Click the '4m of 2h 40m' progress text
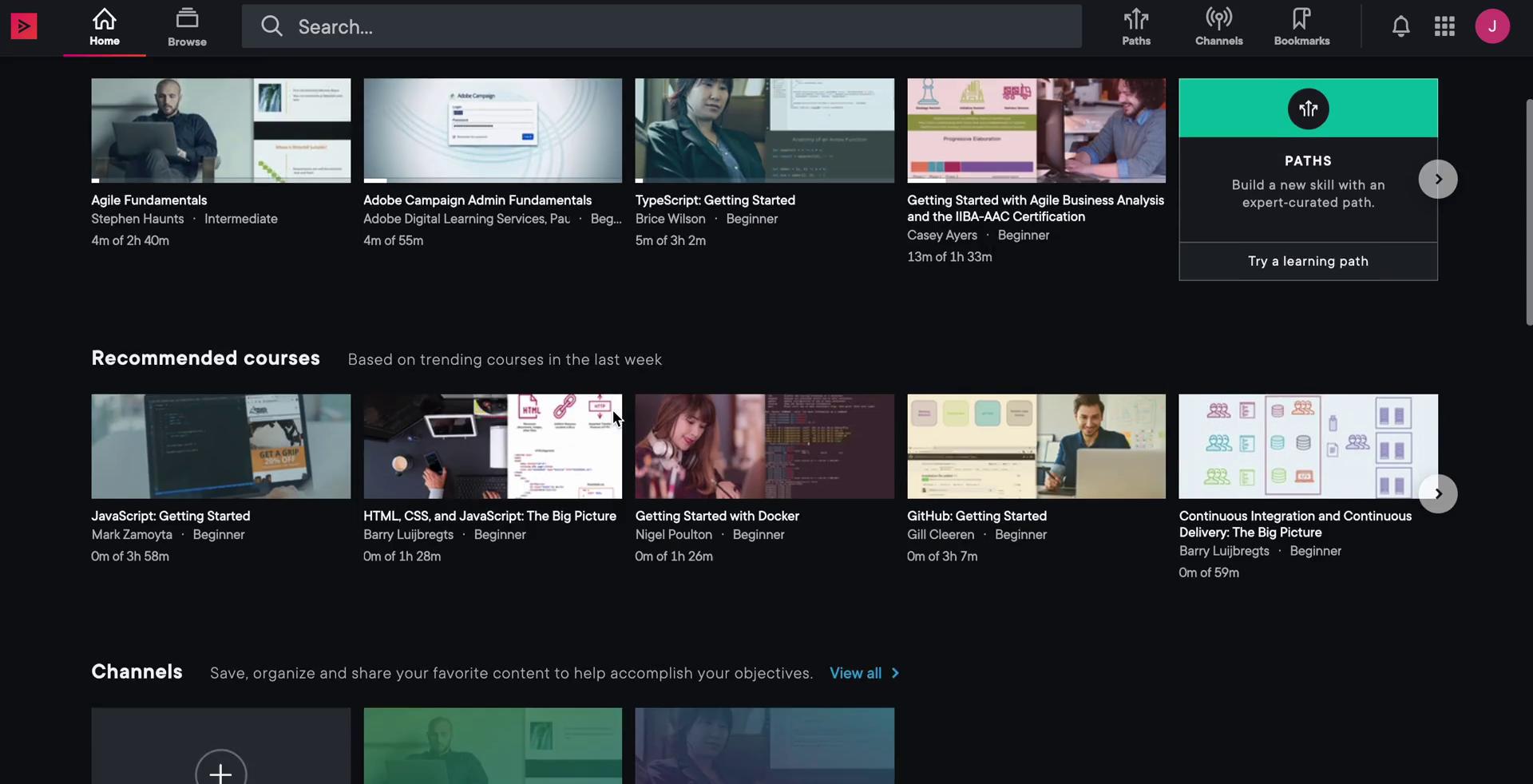 click(130, 240)
